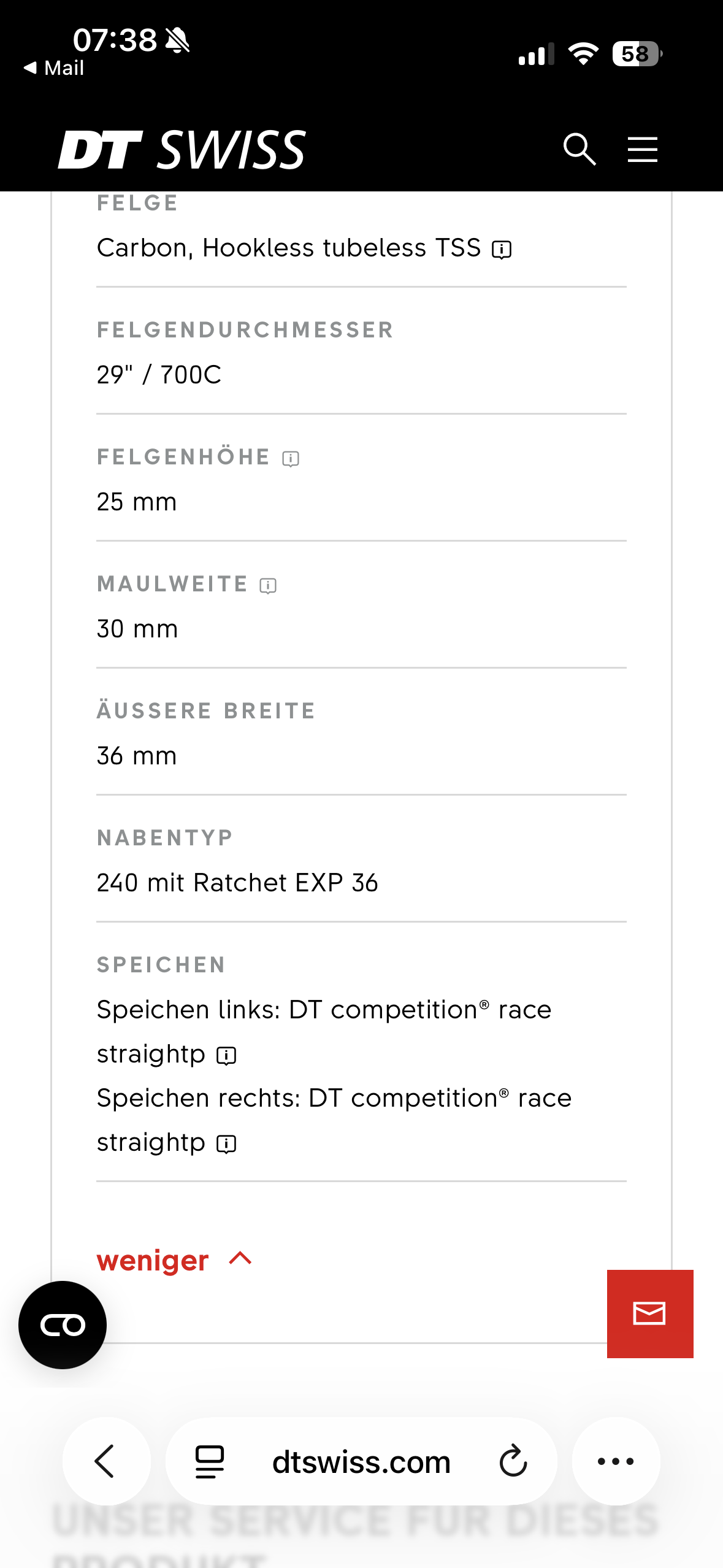Screen dimensions: 723x1568
Task: Collapse details with the weniger link
Action: pos(153,1261)
